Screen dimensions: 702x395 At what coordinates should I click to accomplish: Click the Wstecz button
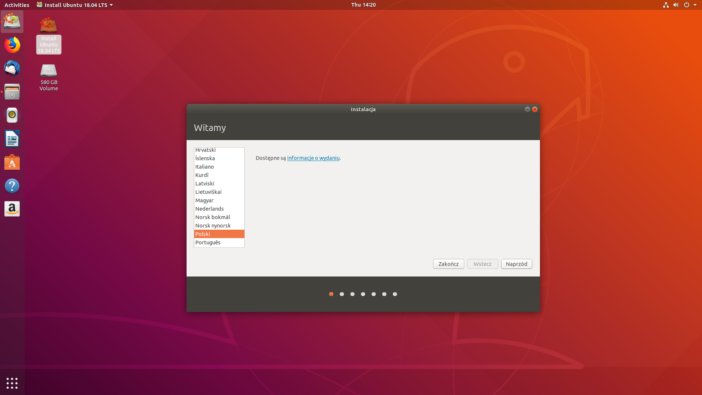tap(482, 264)
